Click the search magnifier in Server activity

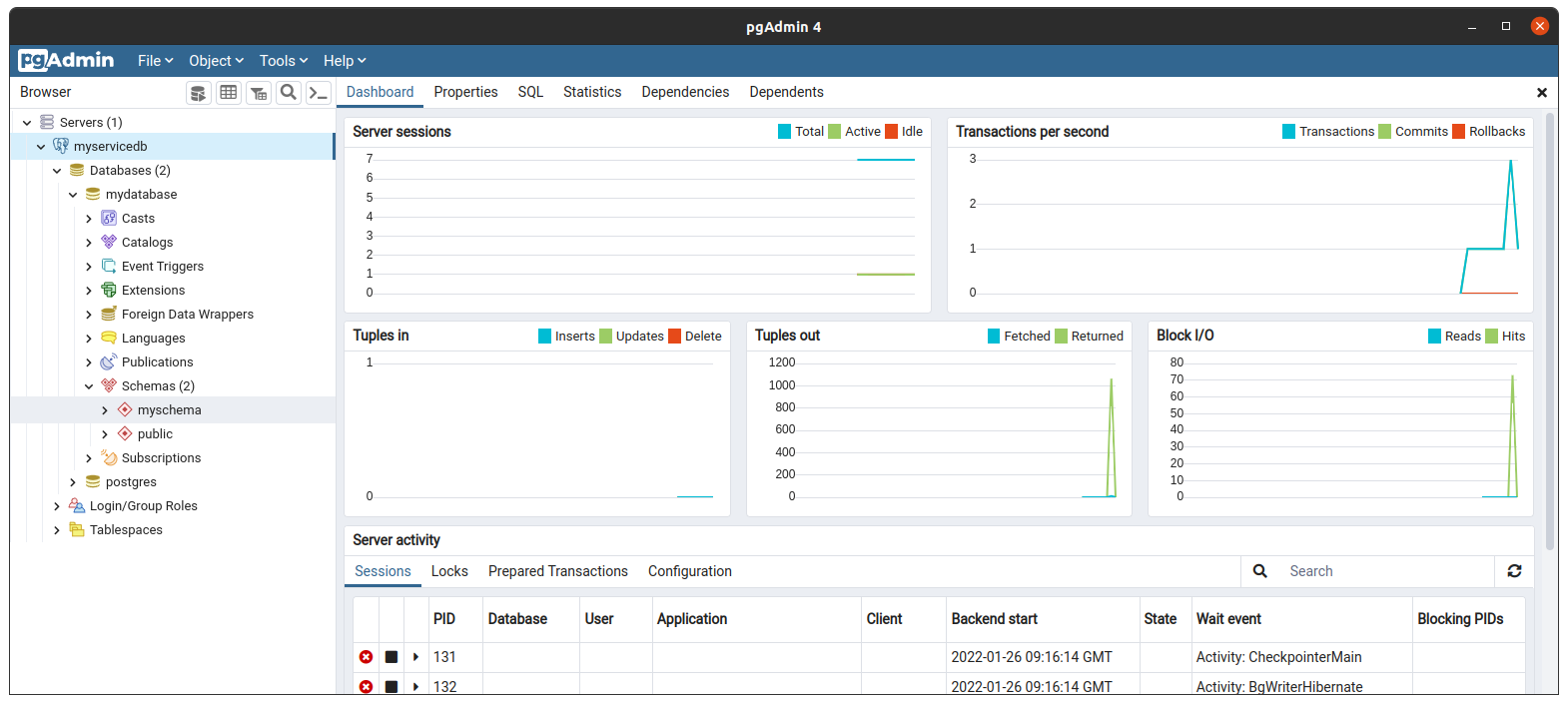[1260, 571]
